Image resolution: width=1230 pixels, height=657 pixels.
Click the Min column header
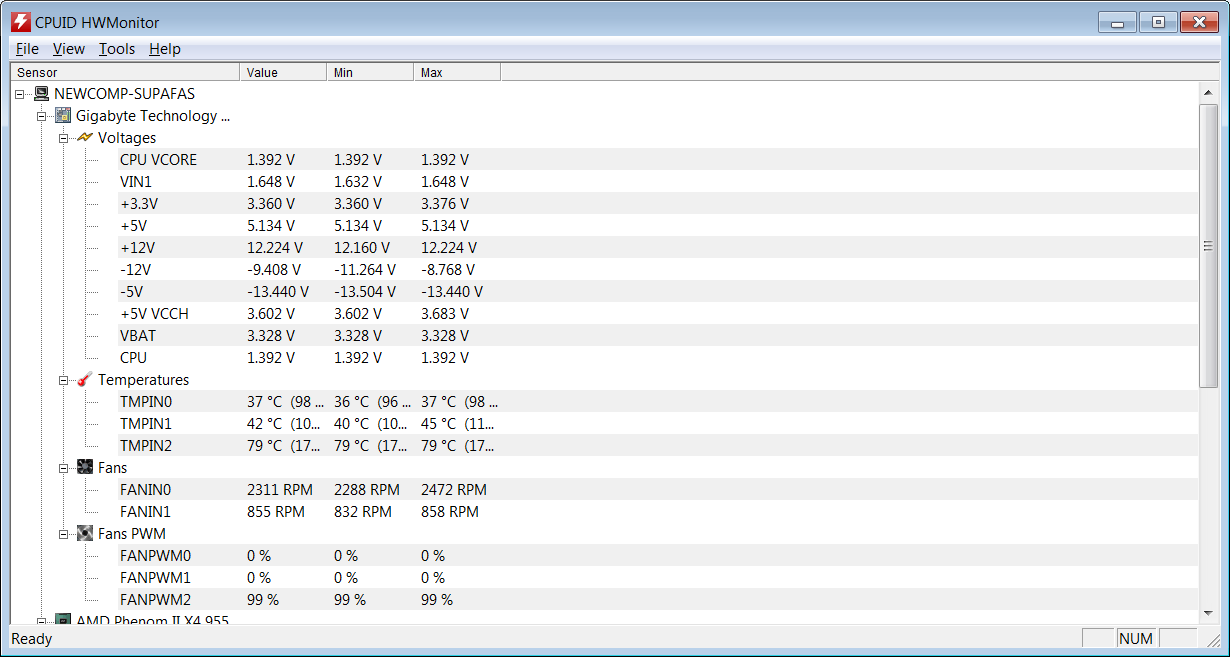pyautogui.click(x=370, y=72)
